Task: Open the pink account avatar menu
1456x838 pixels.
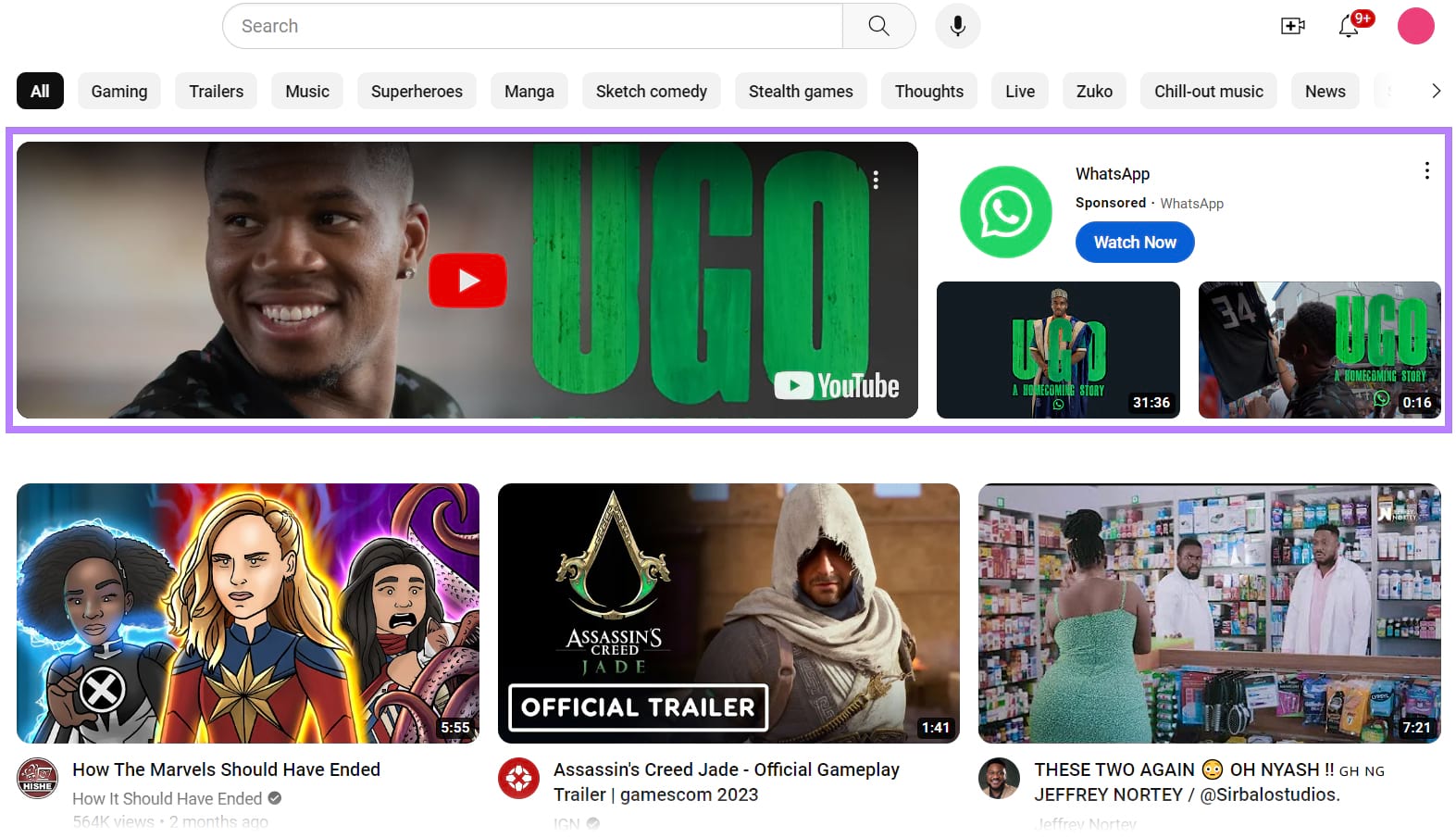Action: (x=1415, y=26)
